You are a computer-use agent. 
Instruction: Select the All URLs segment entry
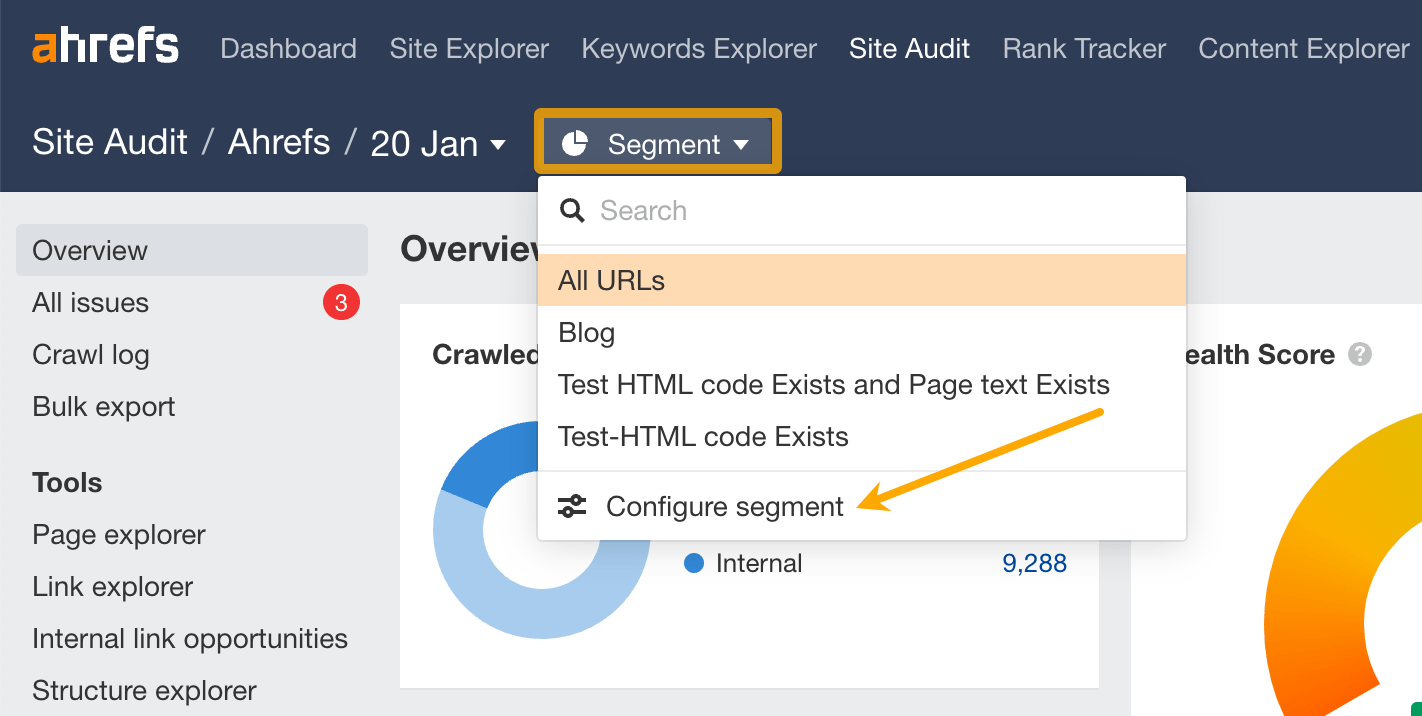pos(613,280)
